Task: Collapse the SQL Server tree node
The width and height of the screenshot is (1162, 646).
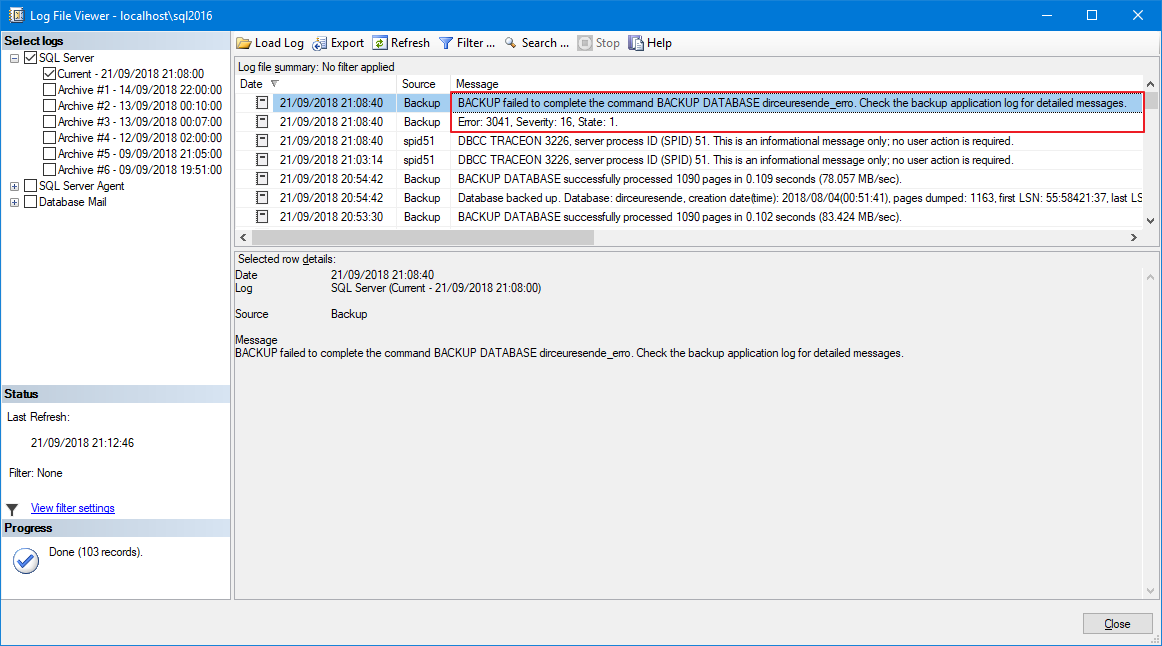Action: (12, 57)
